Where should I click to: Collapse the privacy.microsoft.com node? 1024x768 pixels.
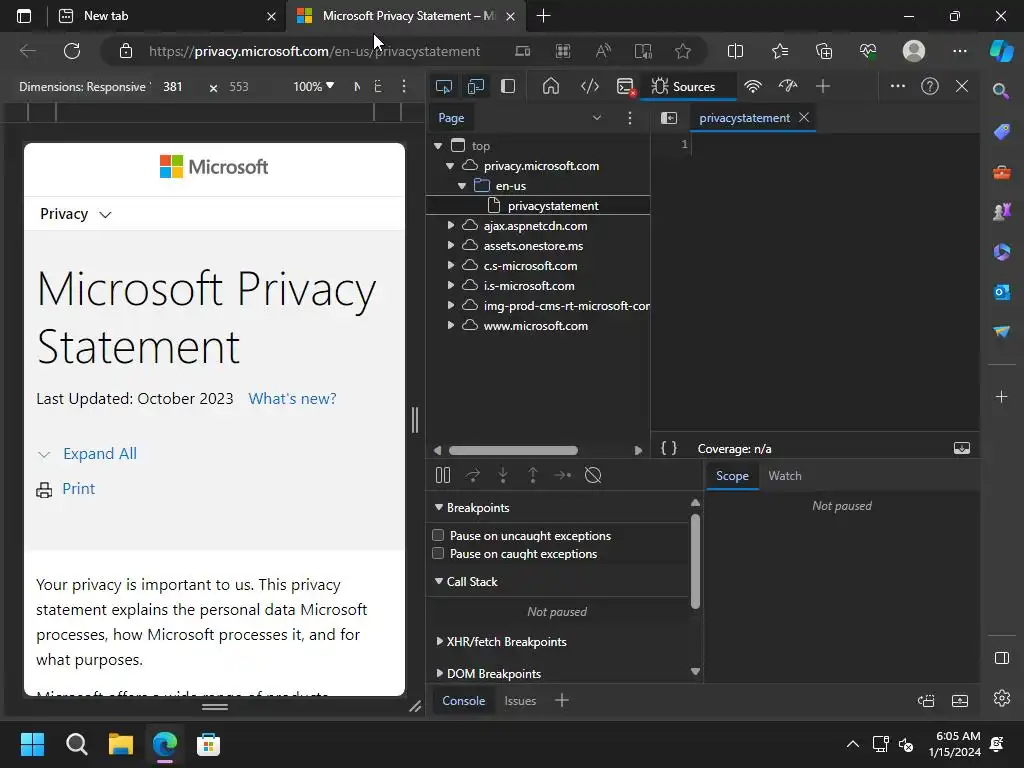point(449,166)
